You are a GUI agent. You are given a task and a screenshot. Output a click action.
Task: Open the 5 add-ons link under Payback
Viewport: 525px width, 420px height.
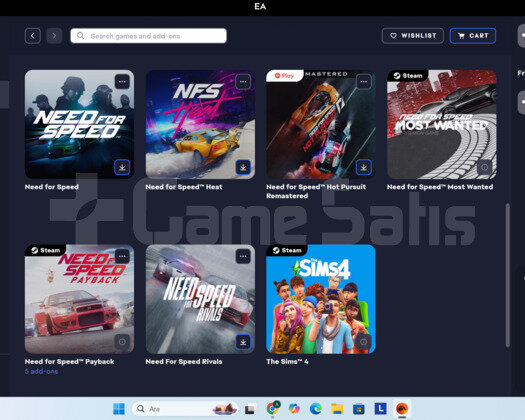(42, 371)
